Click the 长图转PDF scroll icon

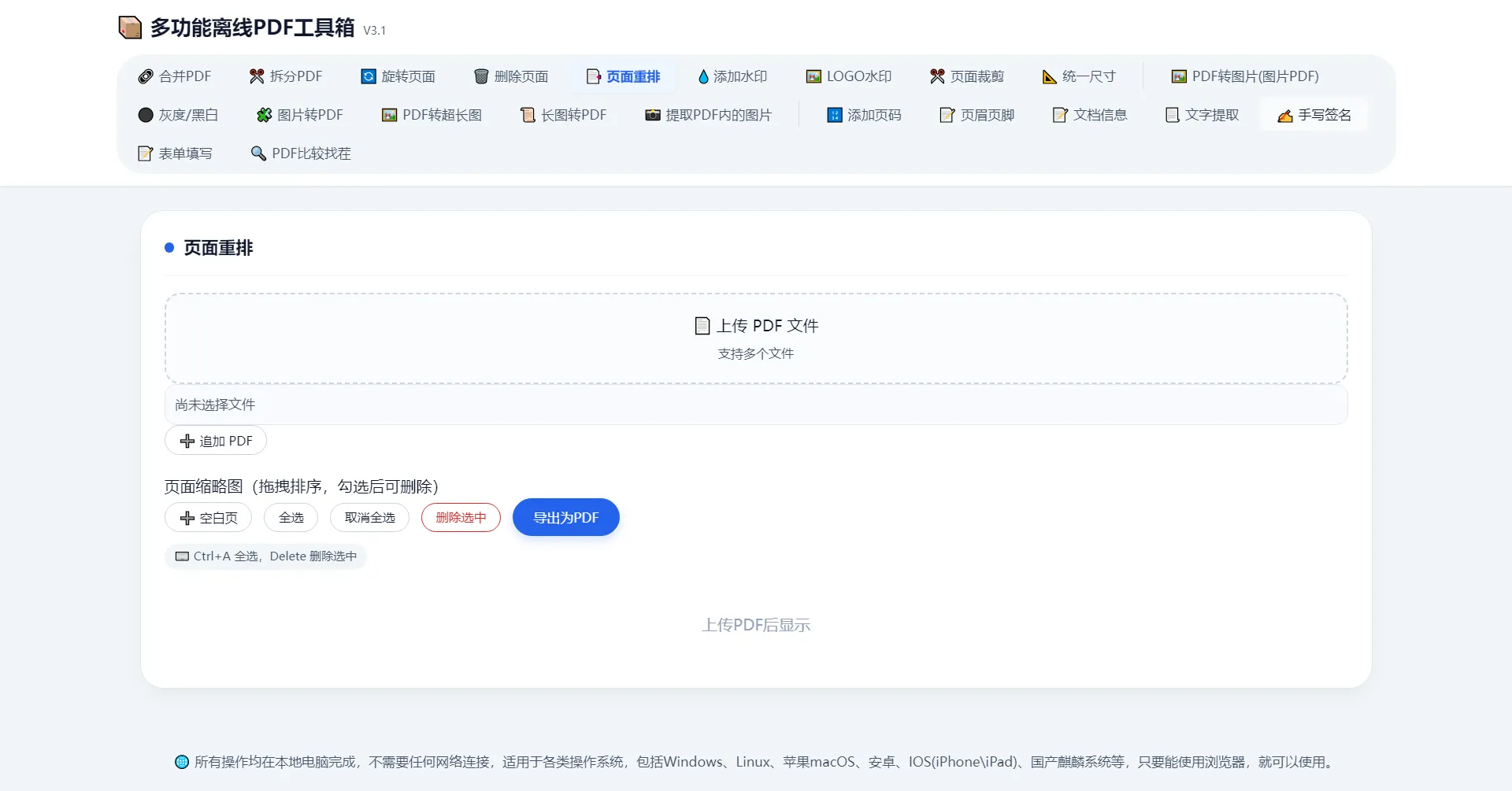528,115
